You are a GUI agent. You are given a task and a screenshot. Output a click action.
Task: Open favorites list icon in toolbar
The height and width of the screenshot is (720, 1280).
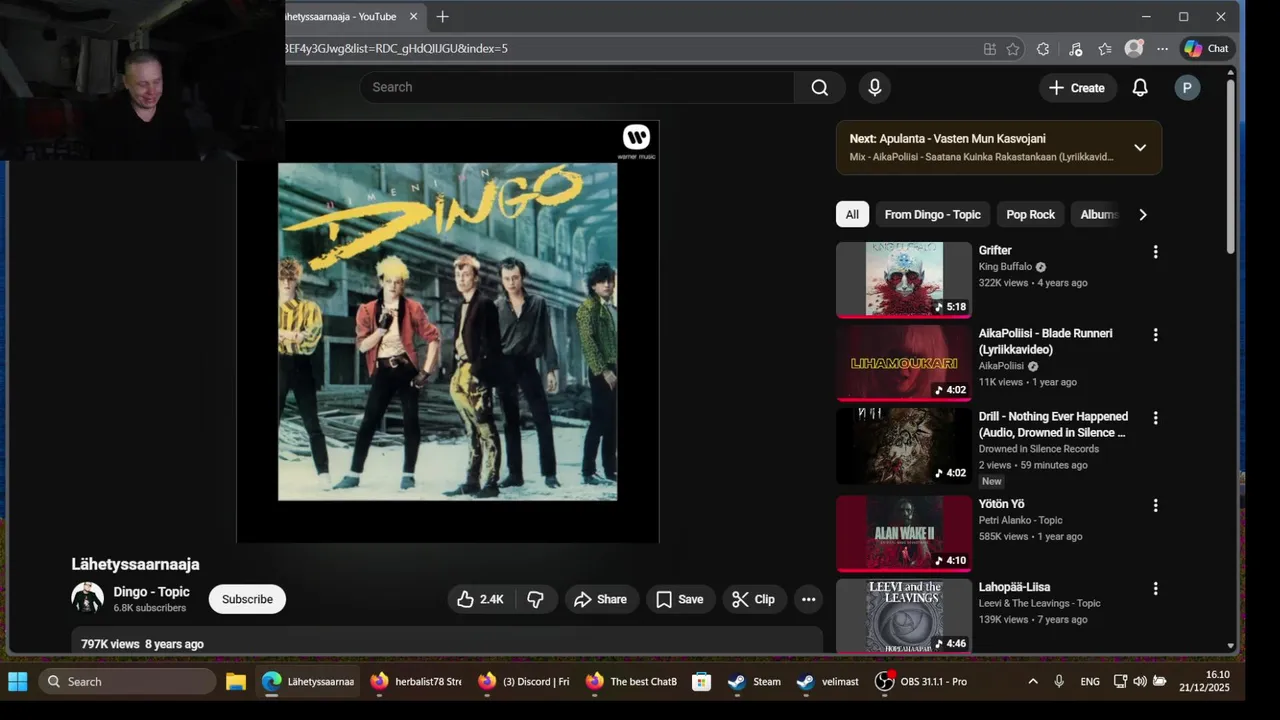(x=1105, y=48)
